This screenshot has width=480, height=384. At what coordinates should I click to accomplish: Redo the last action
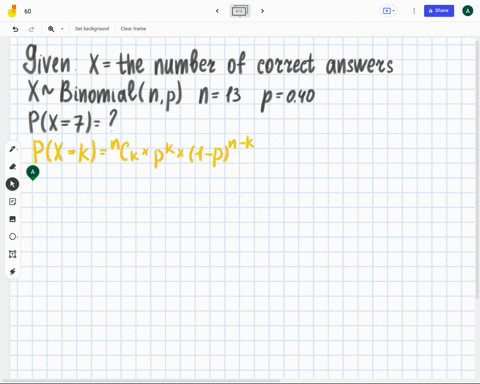tap(31, 29)
